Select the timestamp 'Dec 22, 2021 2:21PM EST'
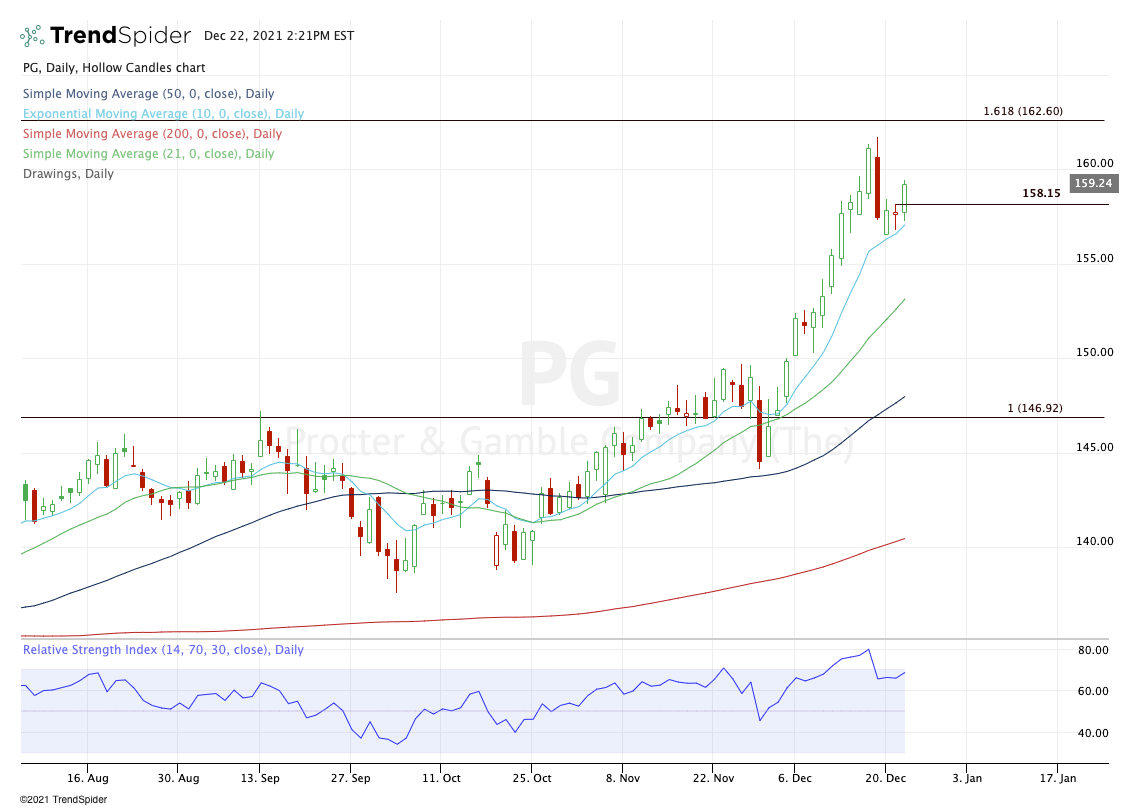The width and height of the screenshot is (1139, 809). coord(279,36)
